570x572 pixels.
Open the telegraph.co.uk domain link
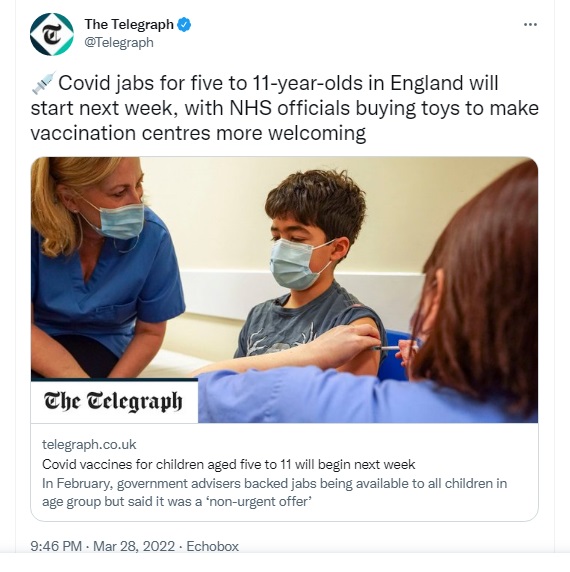tap(89, 444)
